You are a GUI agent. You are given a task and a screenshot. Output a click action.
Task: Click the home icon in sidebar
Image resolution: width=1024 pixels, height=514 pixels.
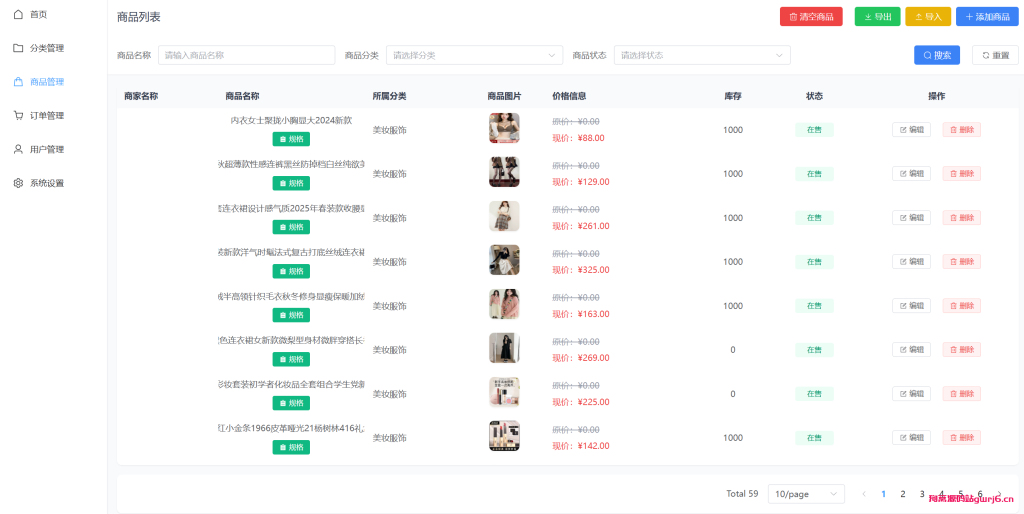(18, 14)
